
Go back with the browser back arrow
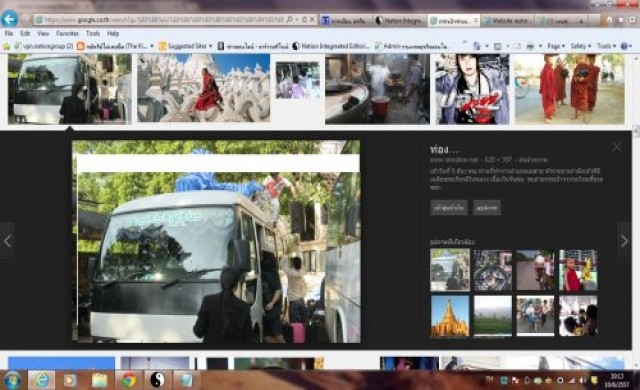[x=9, y=19]
